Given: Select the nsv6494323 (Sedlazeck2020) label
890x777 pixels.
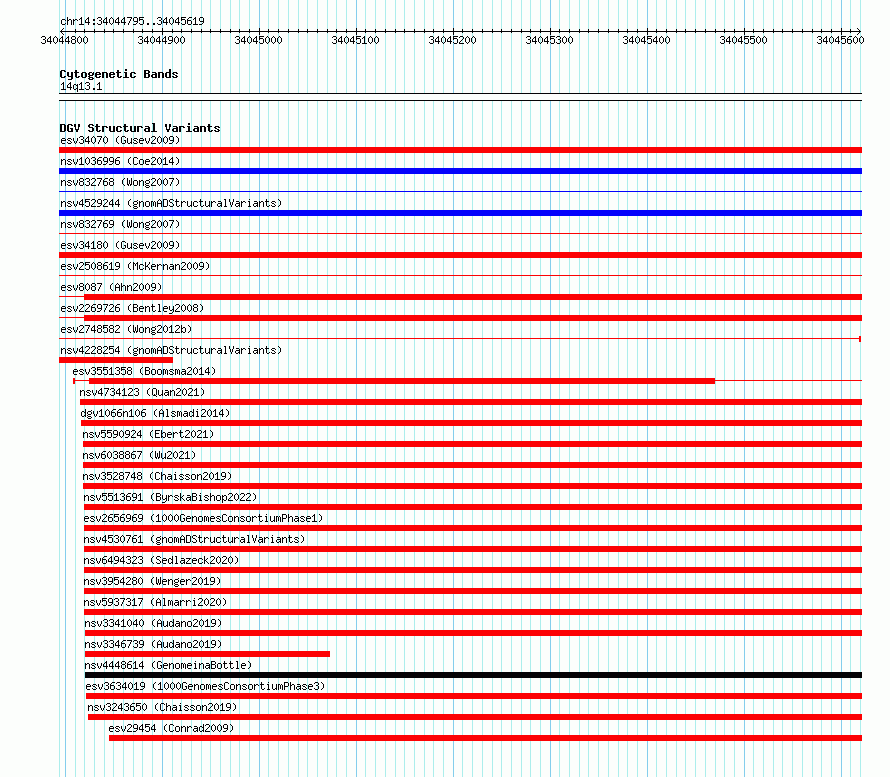Looking at the screenshot, I should (161, 560).
